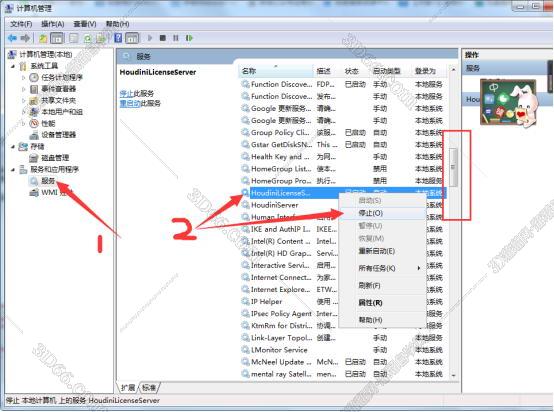554x412 pixels.
Task: Click the 共享文件夹 icon in the tree
Action: tap(34, 101)
